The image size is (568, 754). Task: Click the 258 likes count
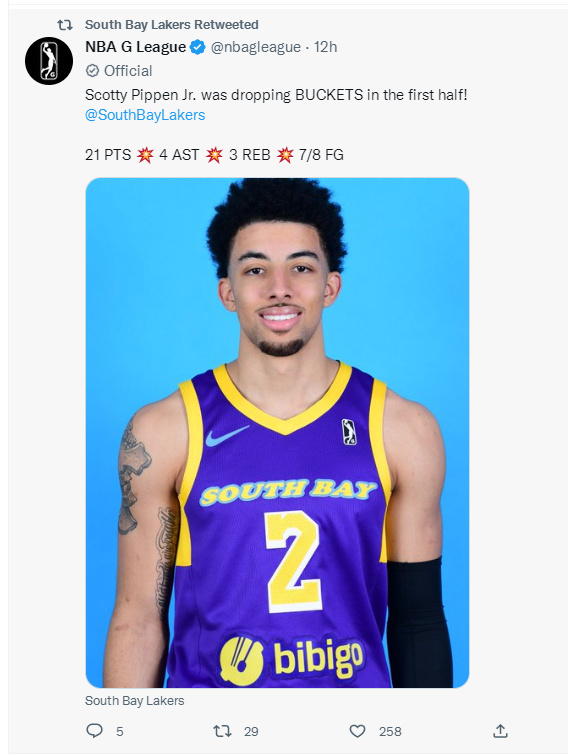pos(390,731)
